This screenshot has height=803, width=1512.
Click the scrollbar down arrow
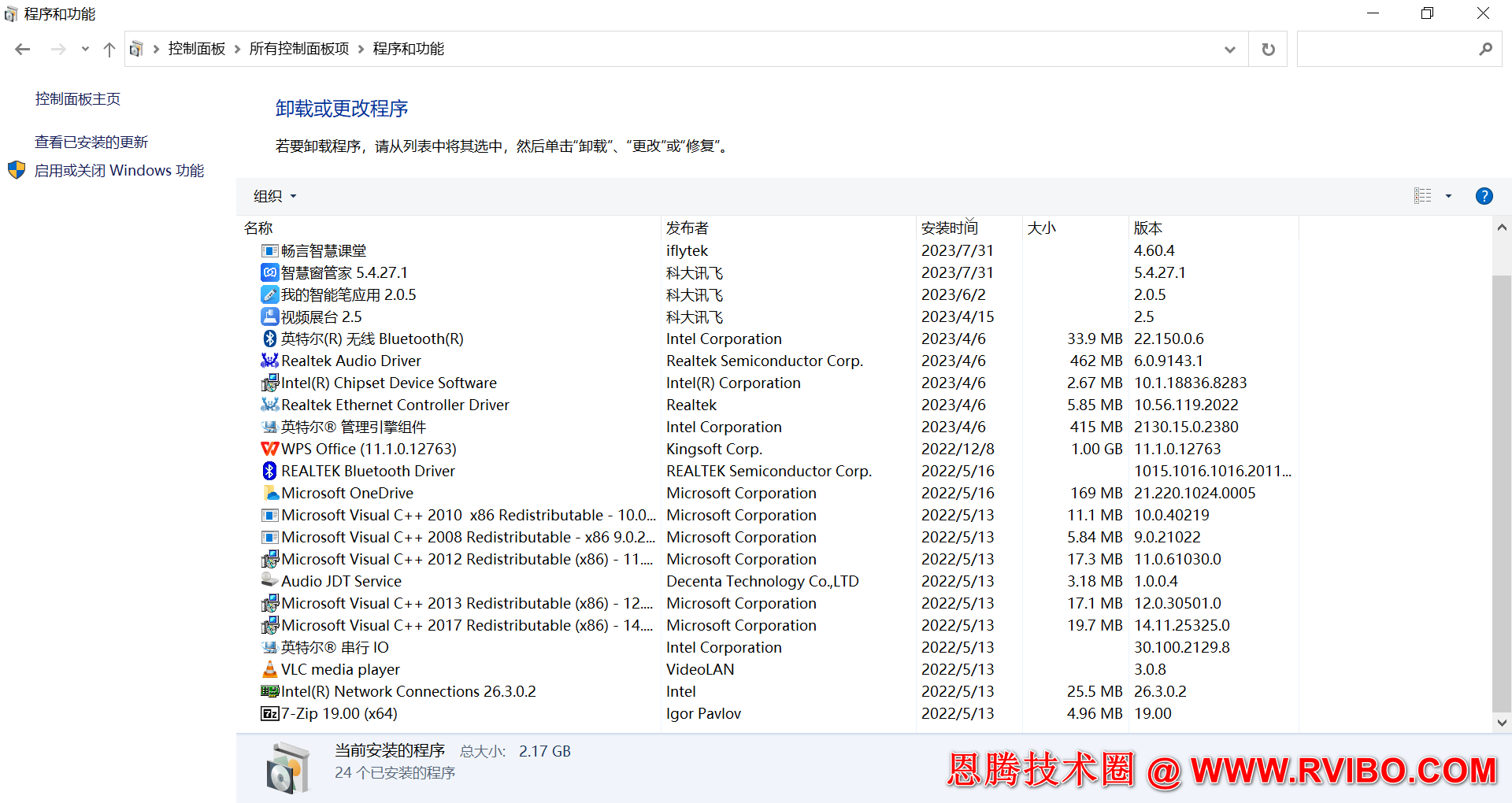point(1502,723)
